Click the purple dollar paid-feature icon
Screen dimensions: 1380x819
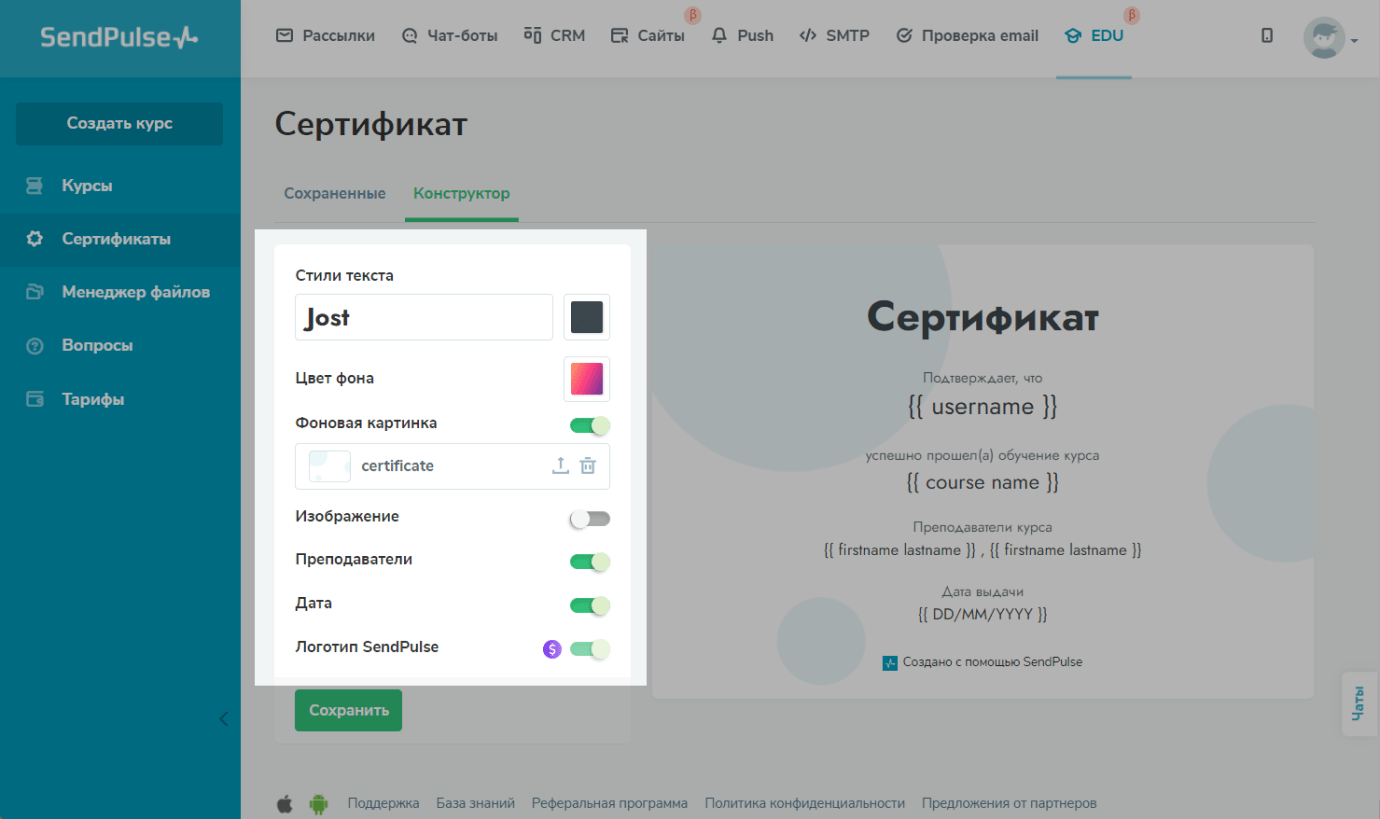point(552,649)
